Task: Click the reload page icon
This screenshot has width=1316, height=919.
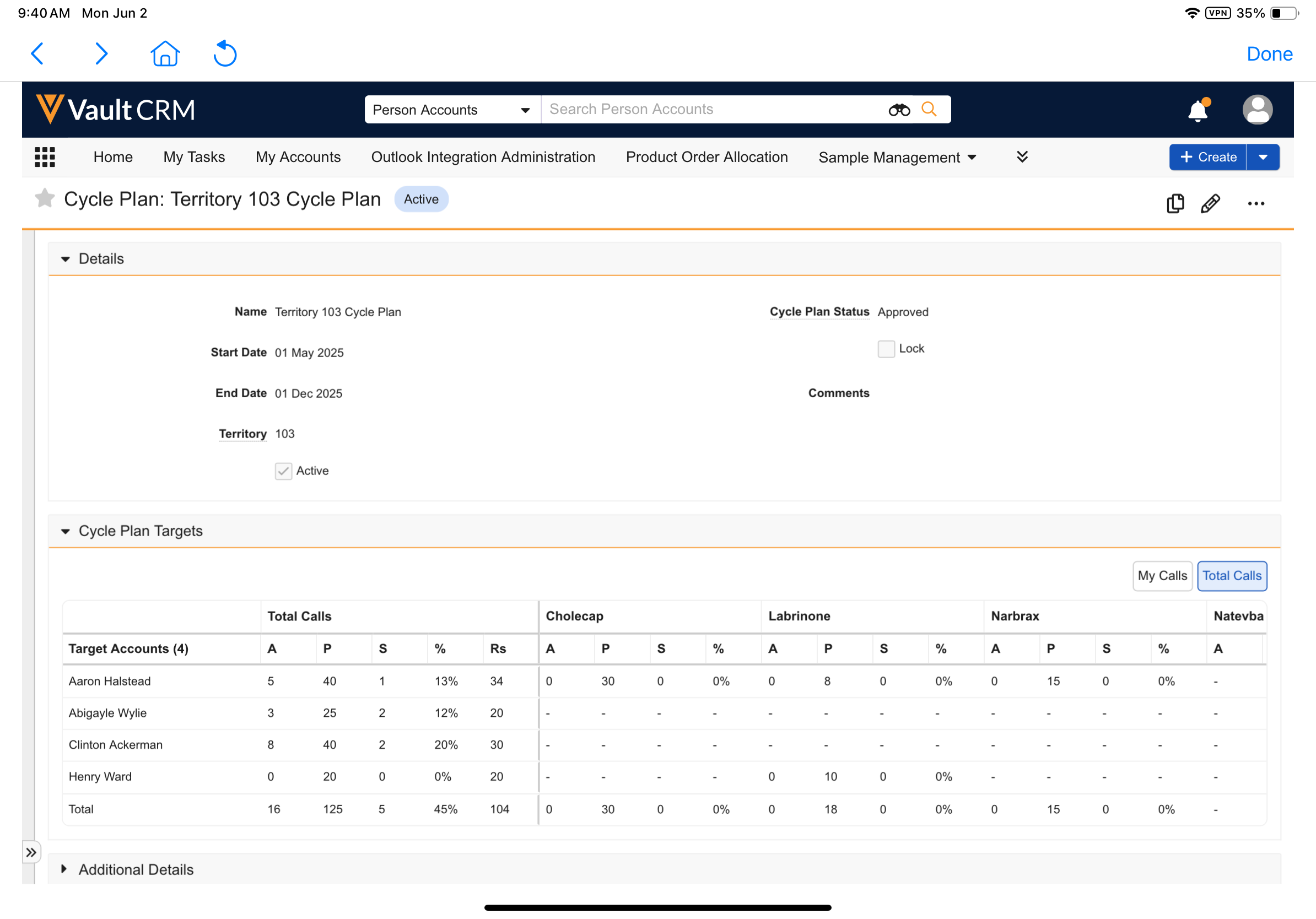Action: 225,54
